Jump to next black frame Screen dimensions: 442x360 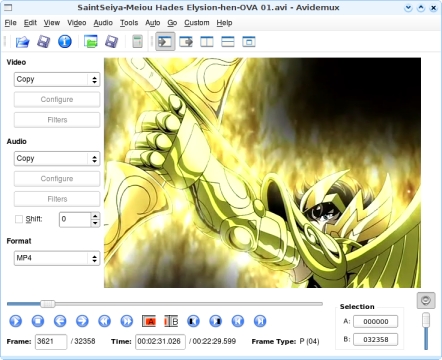point(216,321)
